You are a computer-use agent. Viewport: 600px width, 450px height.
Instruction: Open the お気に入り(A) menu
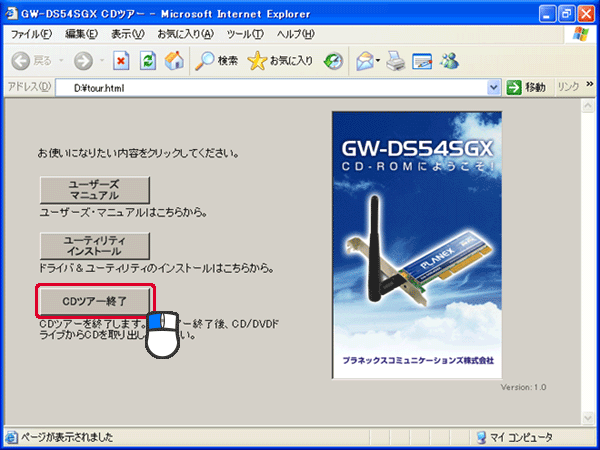[x=186, y=34]
